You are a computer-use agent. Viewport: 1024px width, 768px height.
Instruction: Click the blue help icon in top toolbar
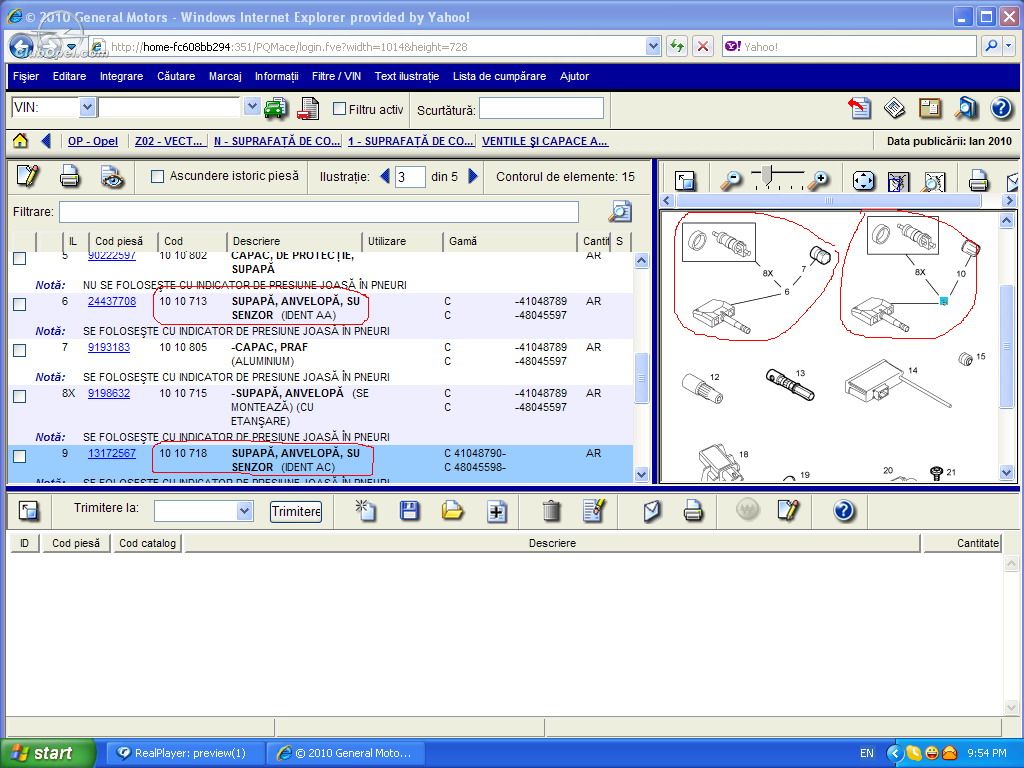(1001, 108)
